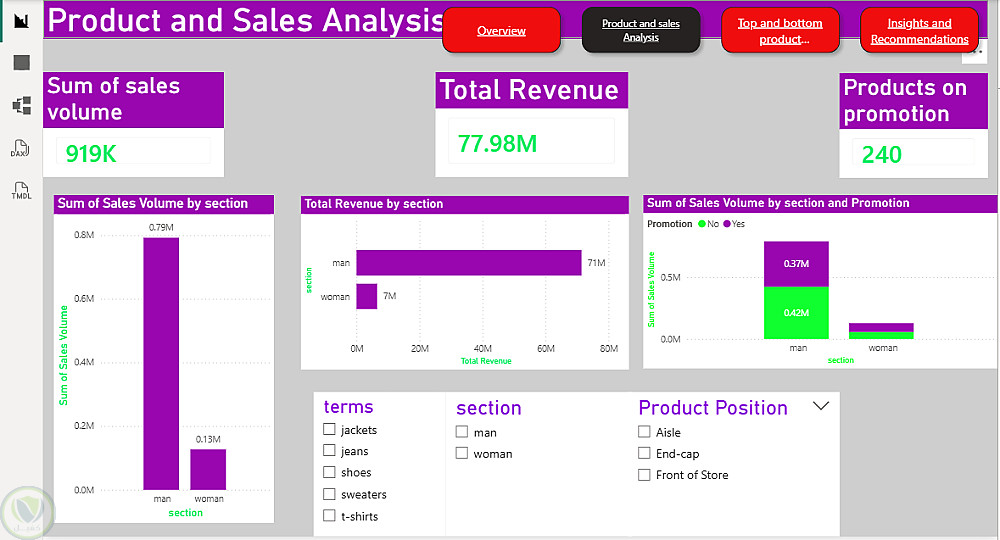This screenshot has width=1000, height=540.
Task: Switch to Table view icon
Action: [21, 63]
